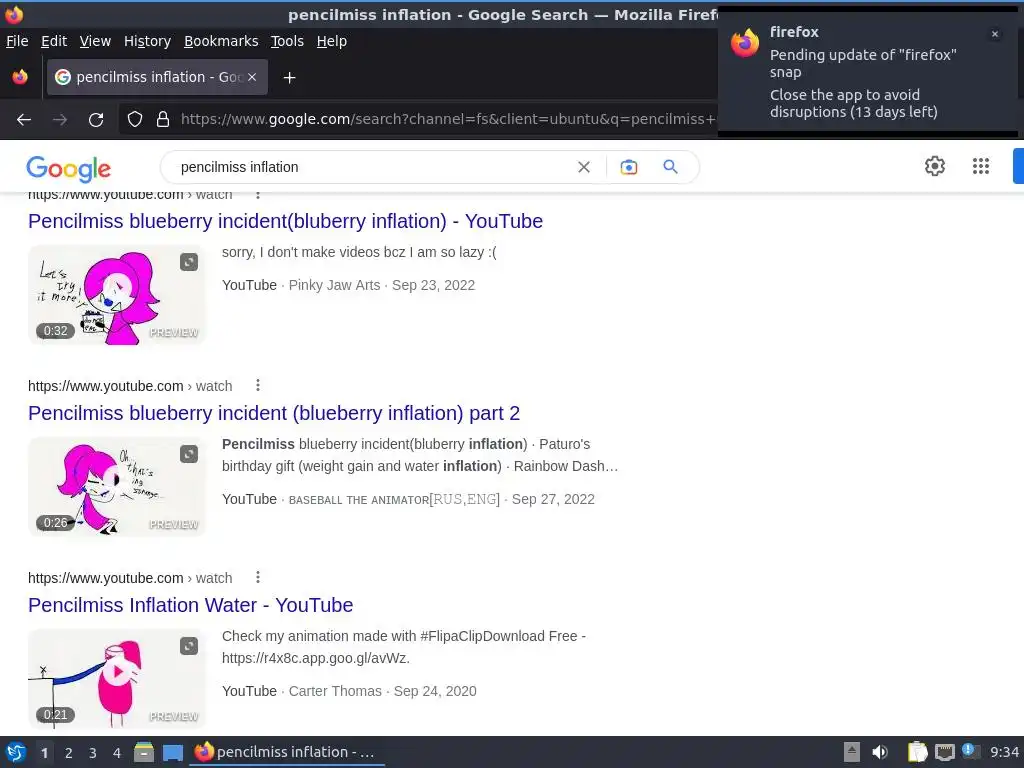Open Pencilmiss Inflation Water result link
The image size is (1024, 768).
coord(191,605)
